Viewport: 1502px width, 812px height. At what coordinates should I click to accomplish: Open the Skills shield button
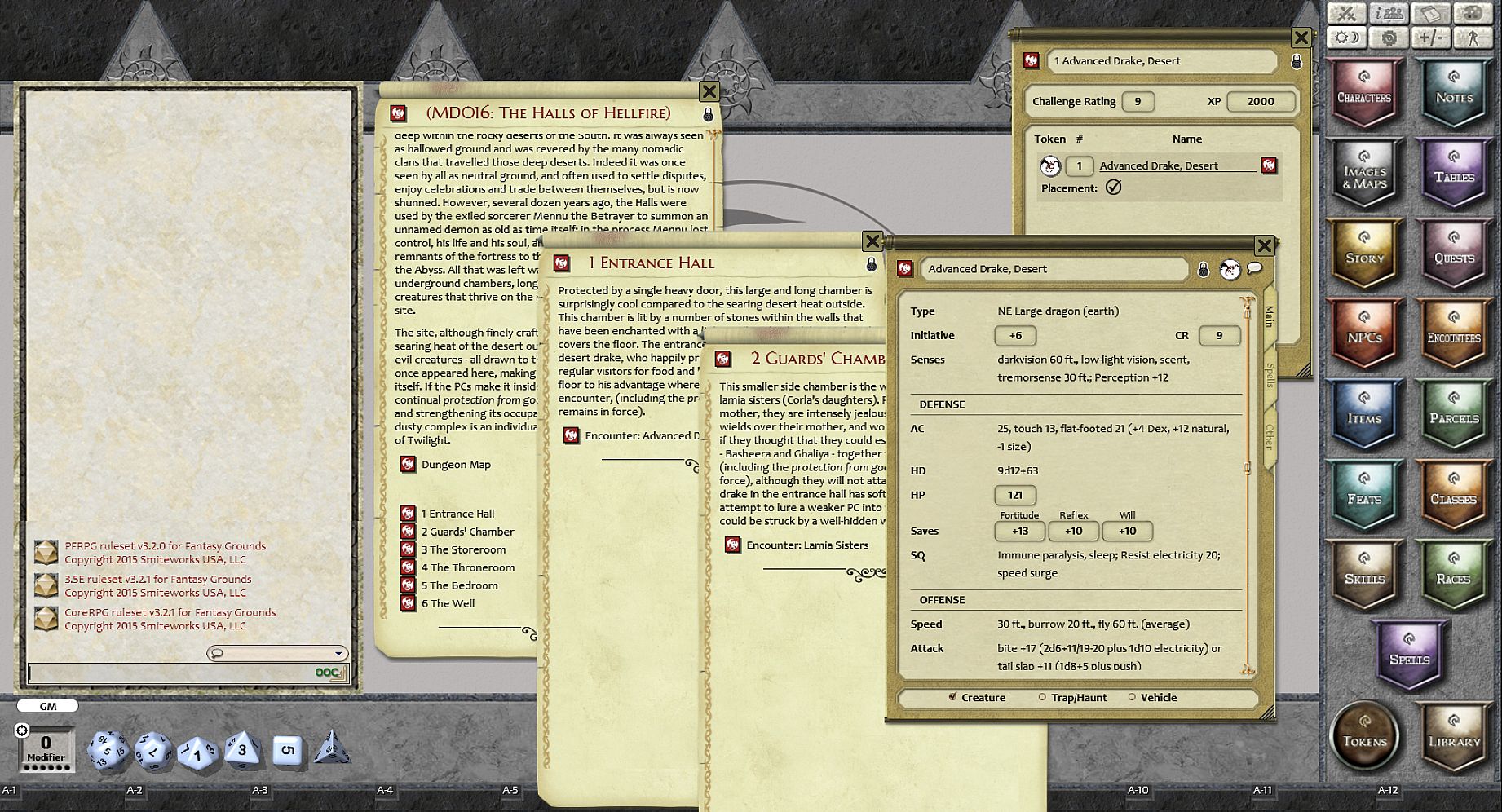pyautogui.click(x=1364, y=575)
